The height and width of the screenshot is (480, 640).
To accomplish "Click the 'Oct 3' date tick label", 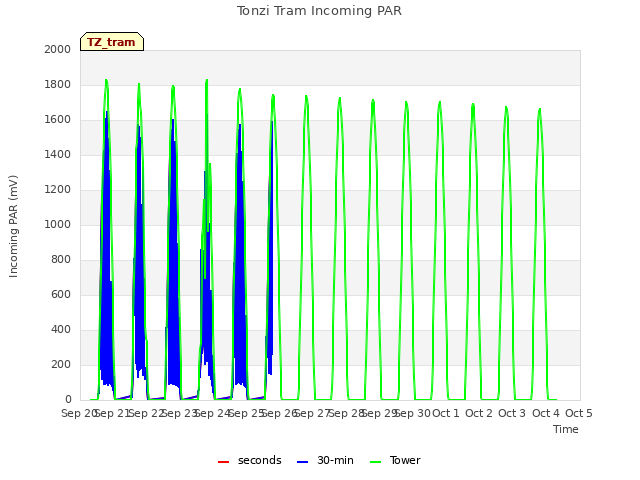I will pyautogui.click(x=512, y=413).
